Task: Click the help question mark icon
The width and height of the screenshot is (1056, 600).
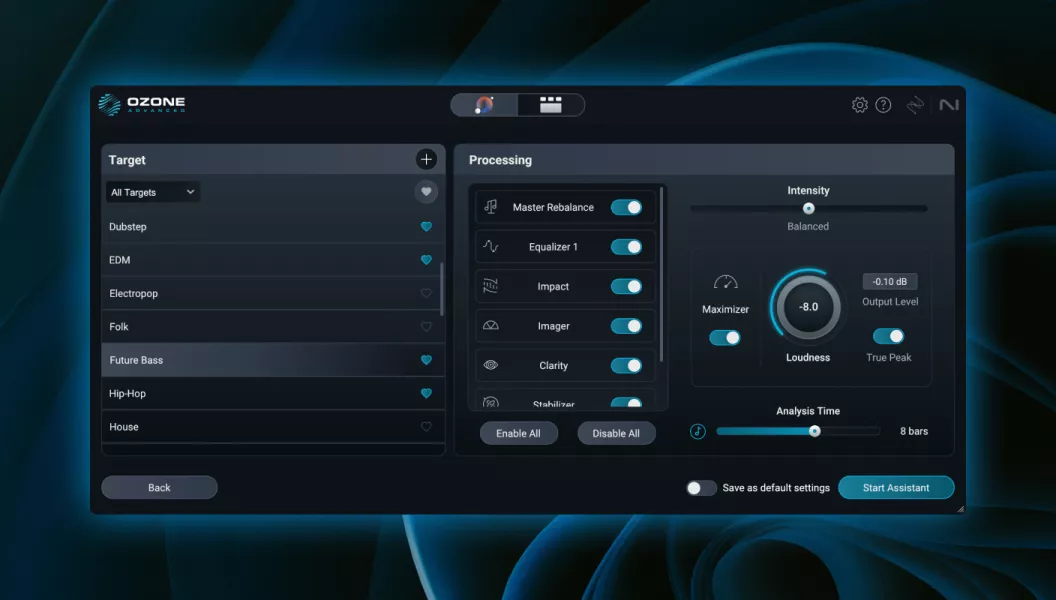Action: pyautogui.click(x=883, y=105)
